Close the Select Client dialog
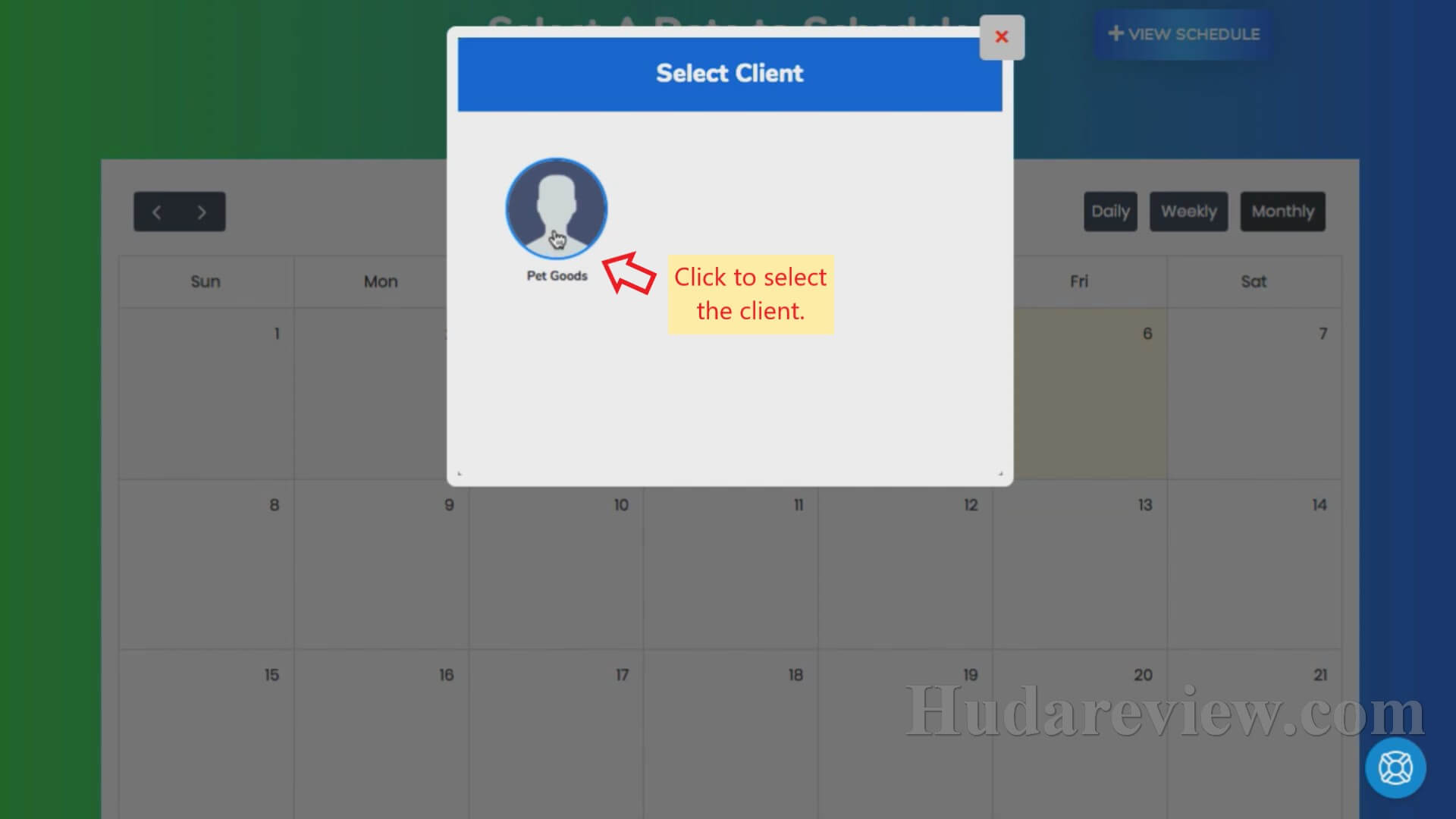The image size is (1456, 819). pos(1001,37)
